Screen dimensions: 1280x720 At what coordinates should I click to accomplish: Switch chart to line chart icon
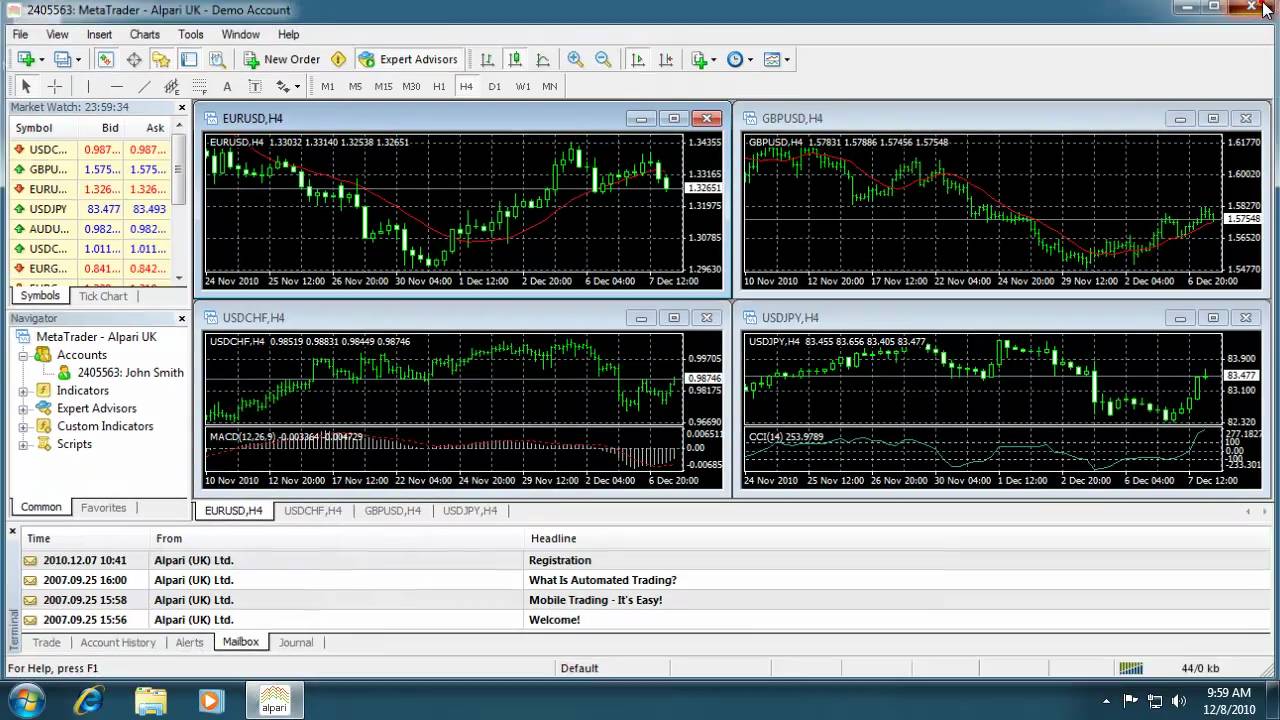(x=543, y=59)
